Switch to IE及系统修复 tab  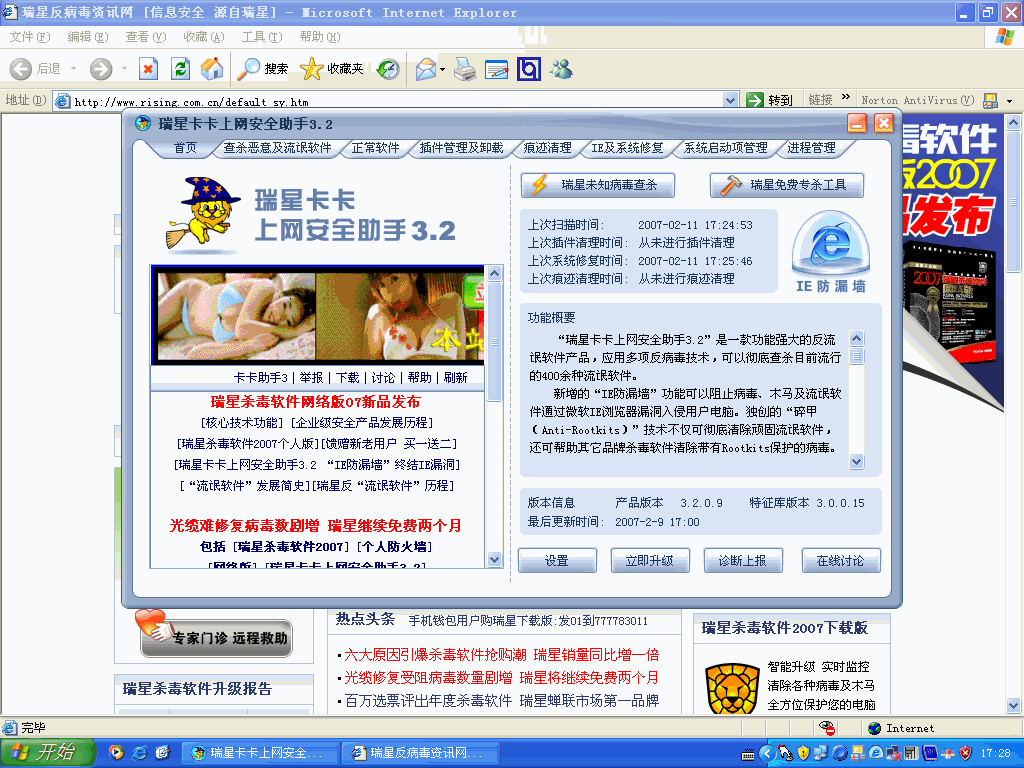[627, 148]
